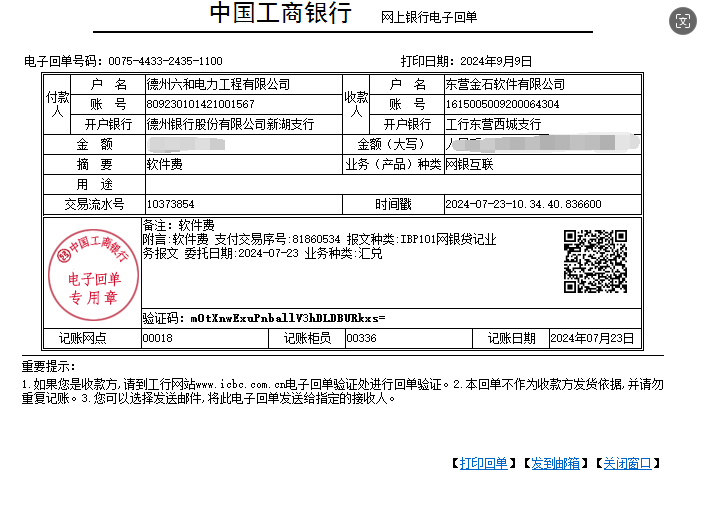Click the red 电子回单专用章 stamp
The image size is (705, 511).
click(x=94, y=275)
